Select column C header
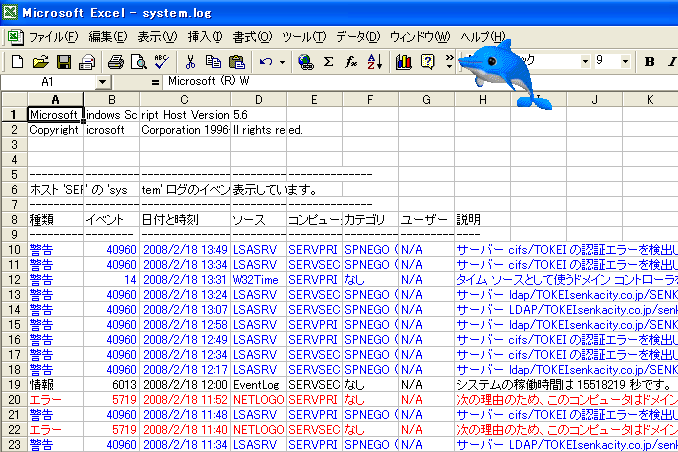 (185, 100)
